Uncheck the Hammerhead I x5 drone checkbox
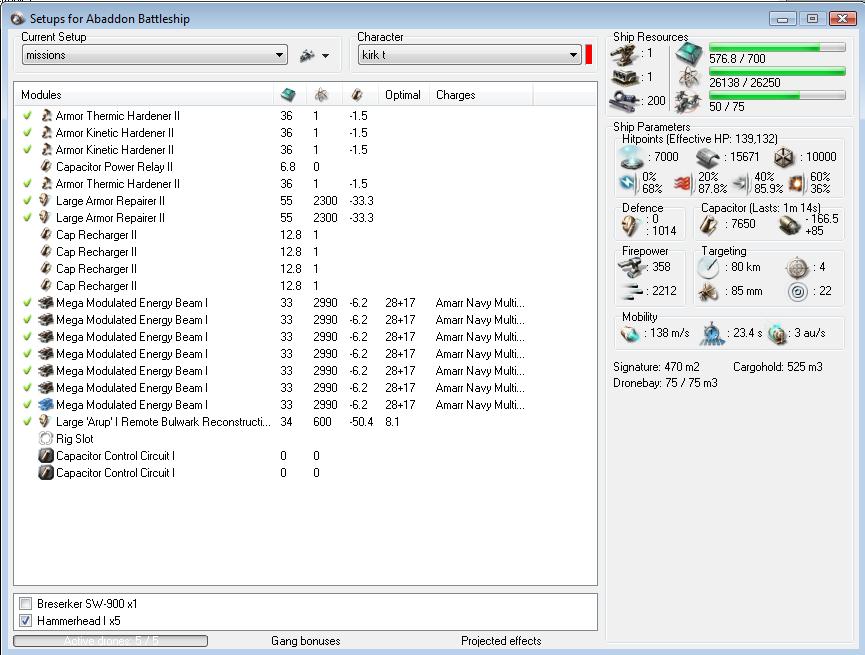This screenshot has width=865, height=655. pyautogui.click(x=25, y=620)
